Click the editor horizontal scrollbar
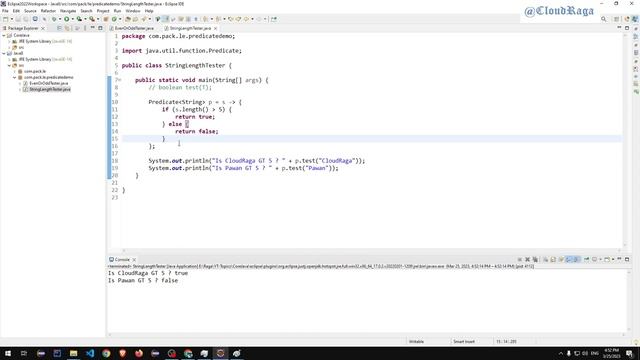Image resolution: width=640 pixels, height=360 pixels. tap(371, 251)
